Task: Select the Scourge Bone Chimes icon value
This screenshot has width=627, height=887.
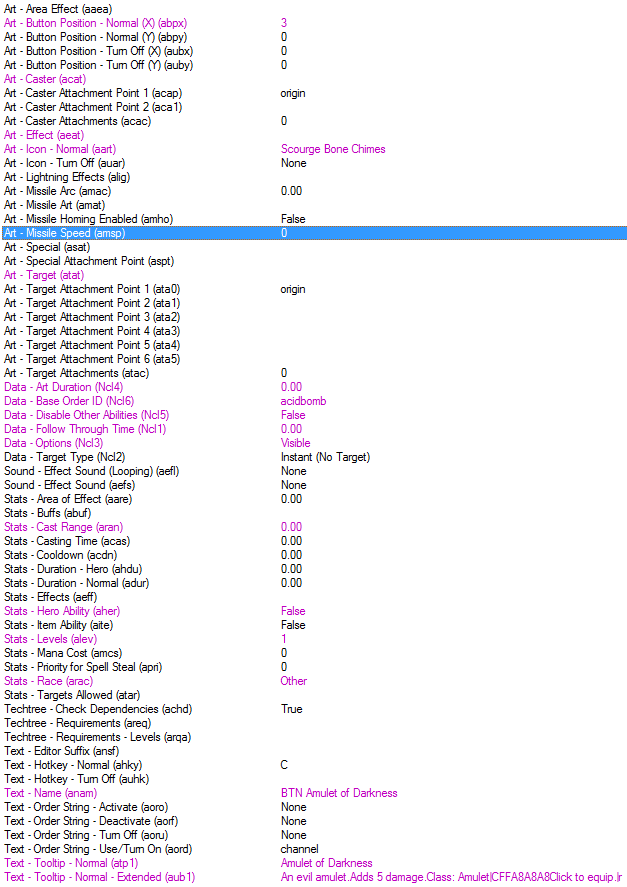Action: pyautogui.click(x=333, y=149)
